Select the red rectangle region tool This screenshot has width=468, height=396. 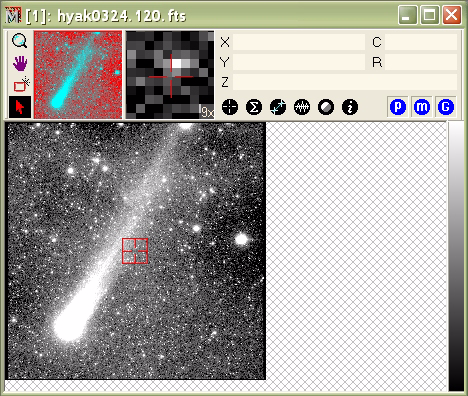point(20,84)
